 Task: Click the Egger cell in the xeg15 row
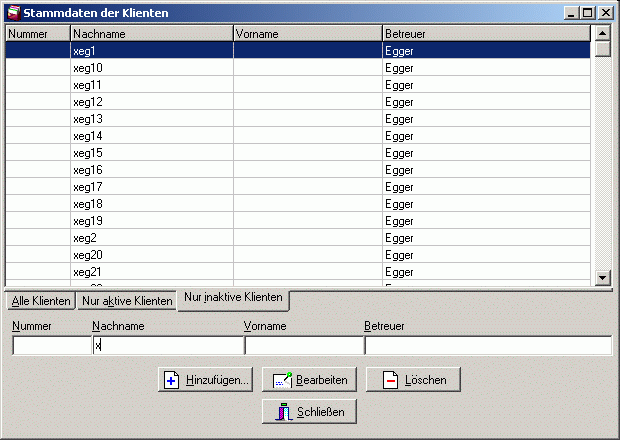(486, 153)
